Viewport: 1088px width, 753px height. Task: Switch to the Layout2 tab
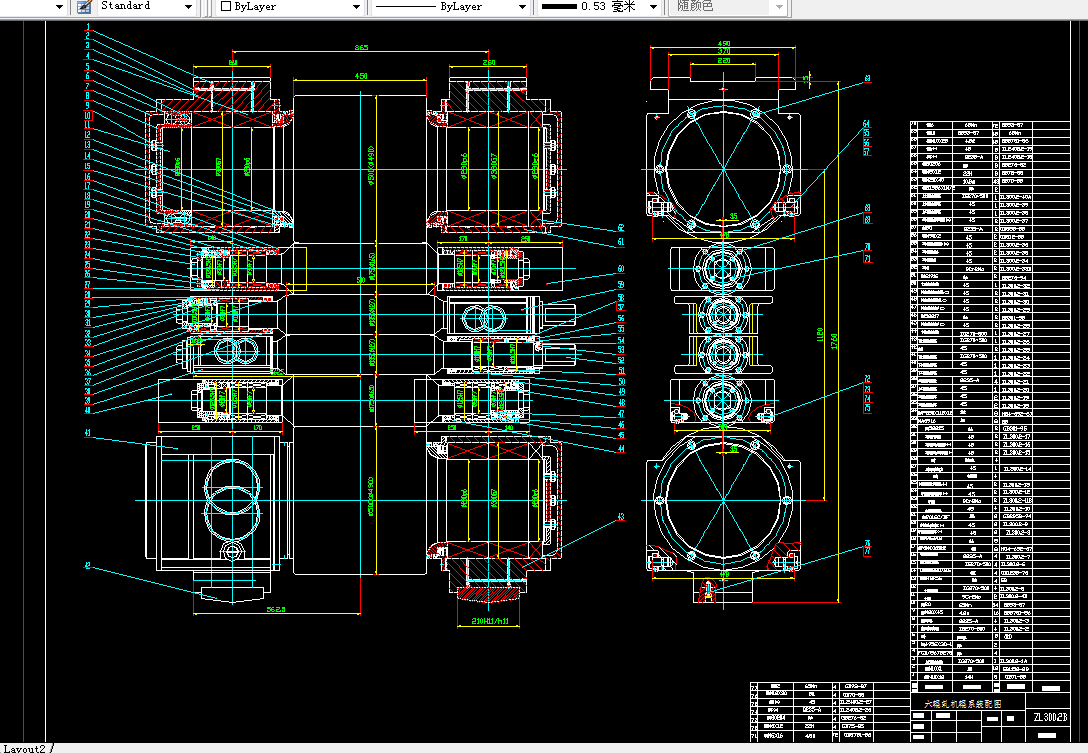(24, 748)
